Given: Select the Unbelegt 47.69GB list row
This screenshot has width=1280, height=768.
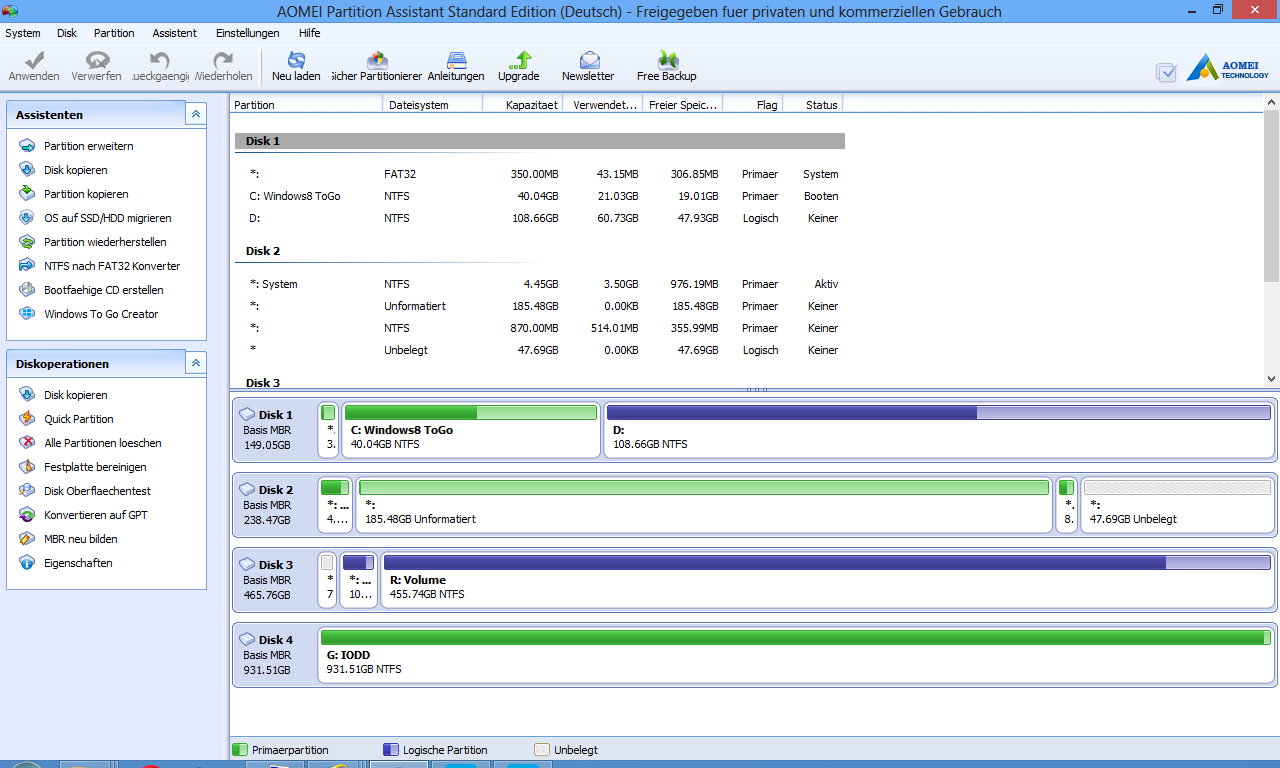Looking at the screenshot, I should pos(540,350).
